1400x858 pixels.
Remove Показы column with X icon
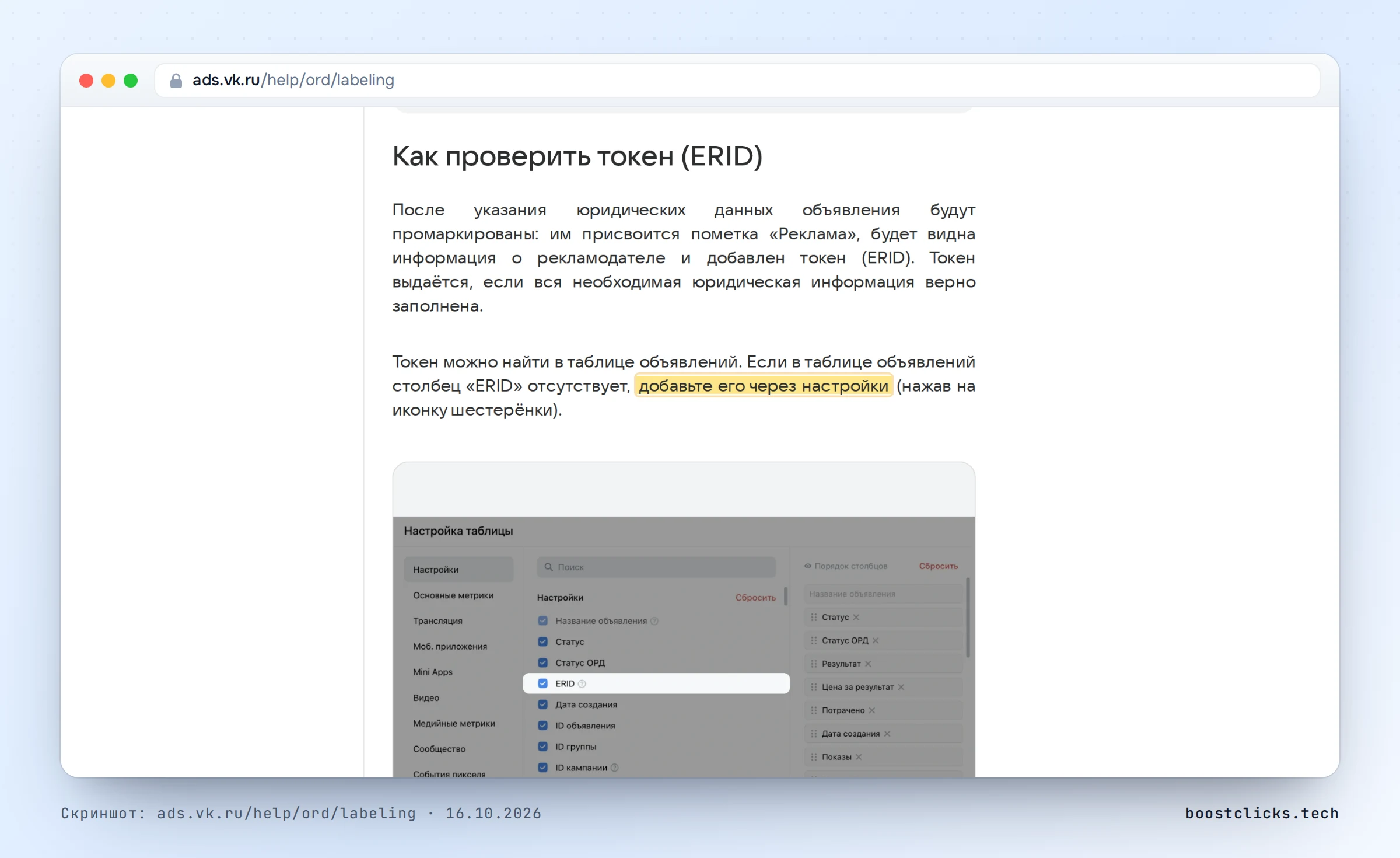[859, 757]
